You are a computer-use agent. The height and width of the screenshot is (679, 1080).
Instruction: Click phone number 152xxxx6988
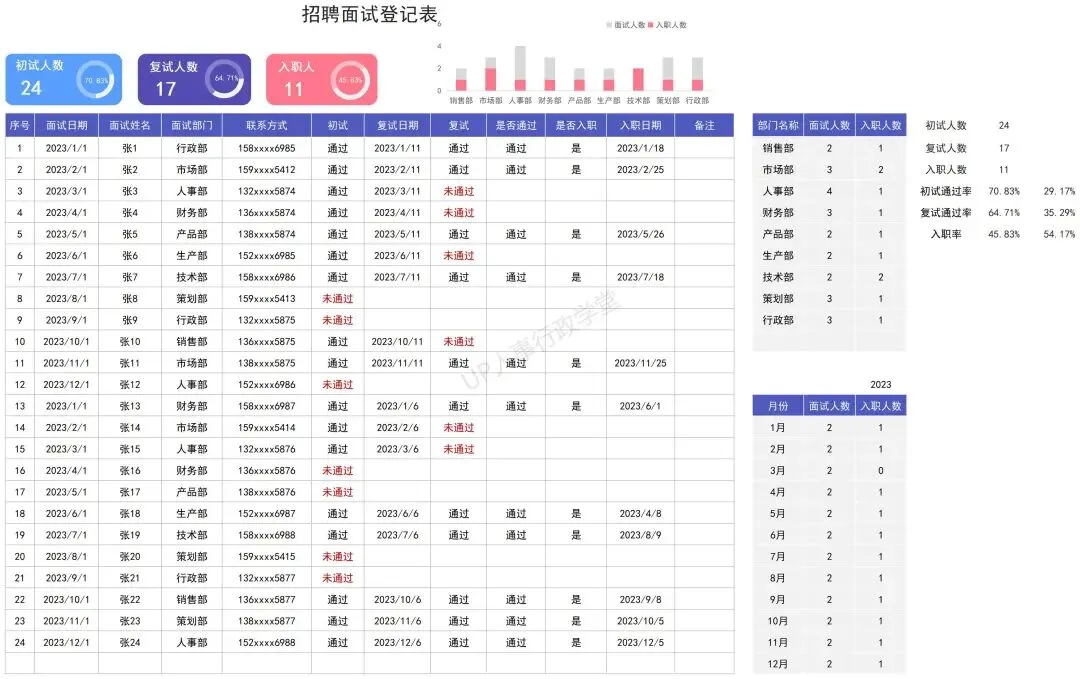coord(267,642)
